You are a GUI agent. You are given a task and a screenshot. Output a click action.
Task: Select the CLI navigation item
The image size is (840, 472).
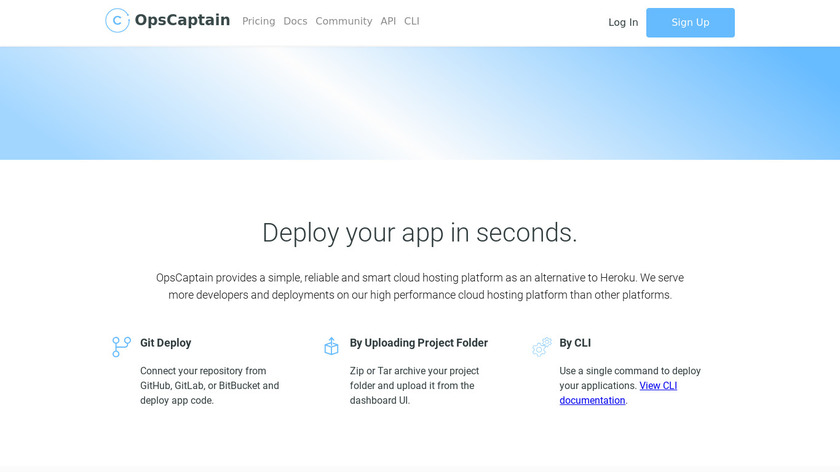[411, 21]
